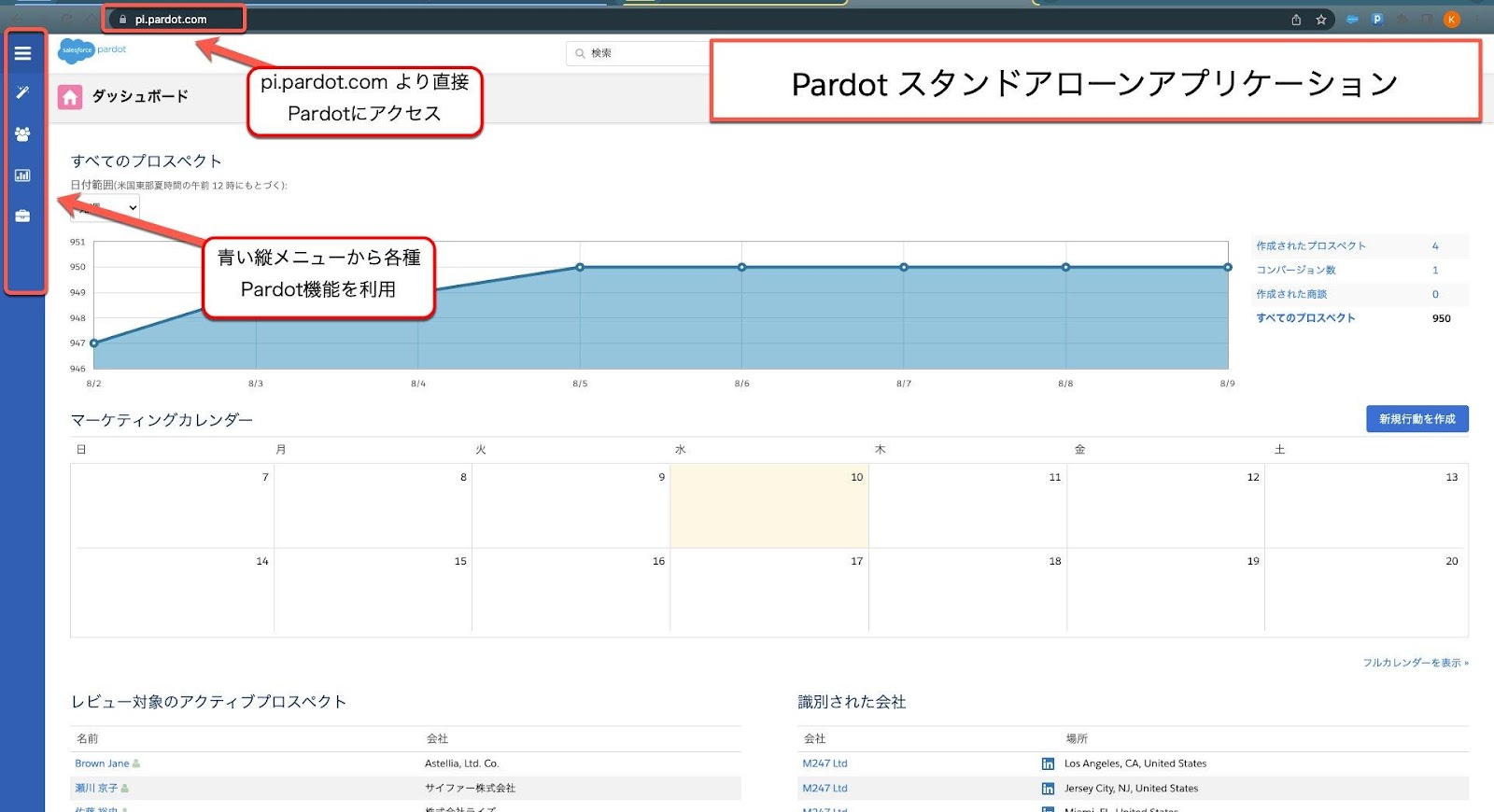
Task: Click the LinkedIn icon for Los Angeles row
Action: click(1048, 763)
